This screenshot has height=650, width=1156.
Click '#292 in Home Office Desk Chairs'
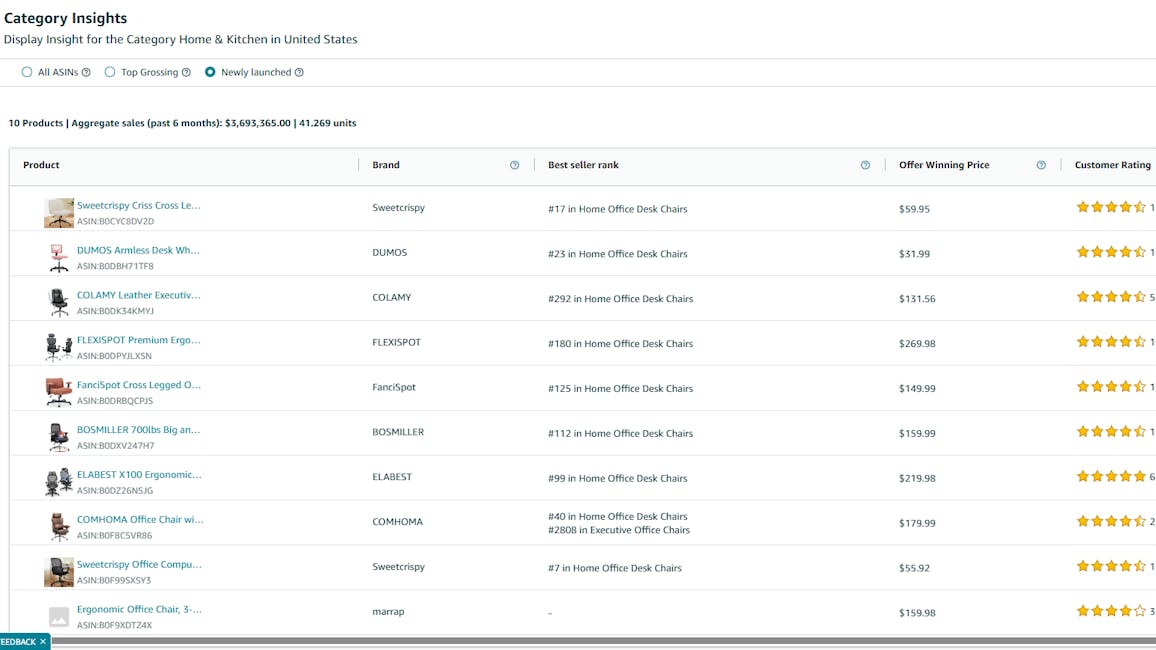pyautogui.click(x=620, y=299)
